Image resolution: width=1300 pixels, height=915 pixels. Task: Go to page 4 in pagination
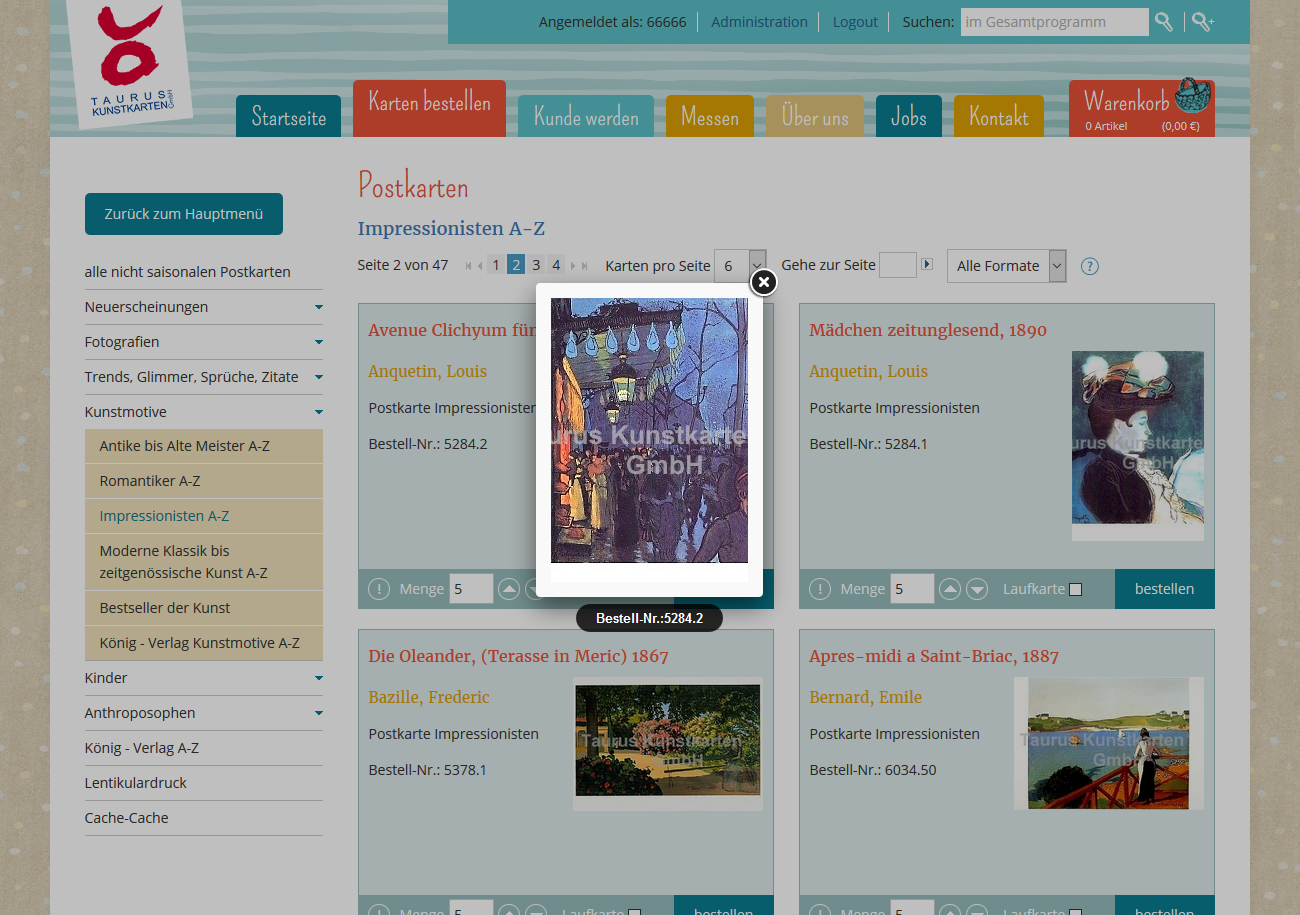pos(556,265)
